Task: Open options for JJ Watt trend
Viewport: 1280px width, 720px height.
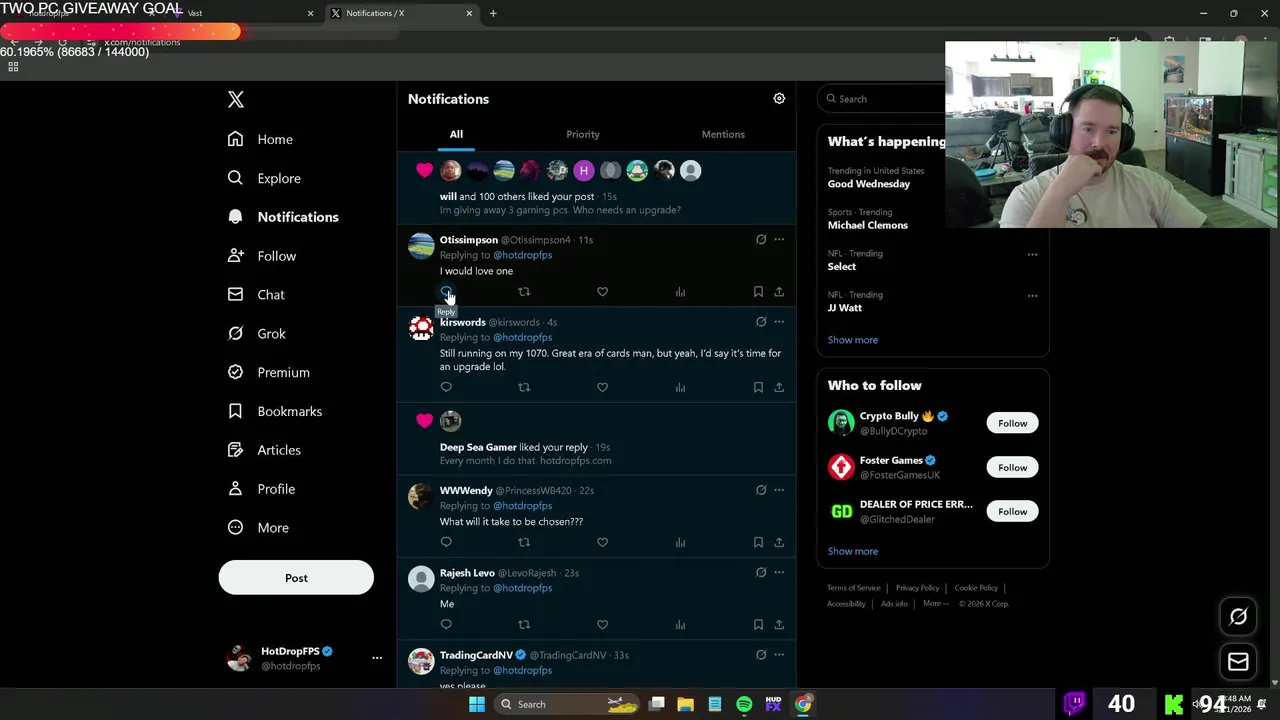Action: tap(1032, 295)
